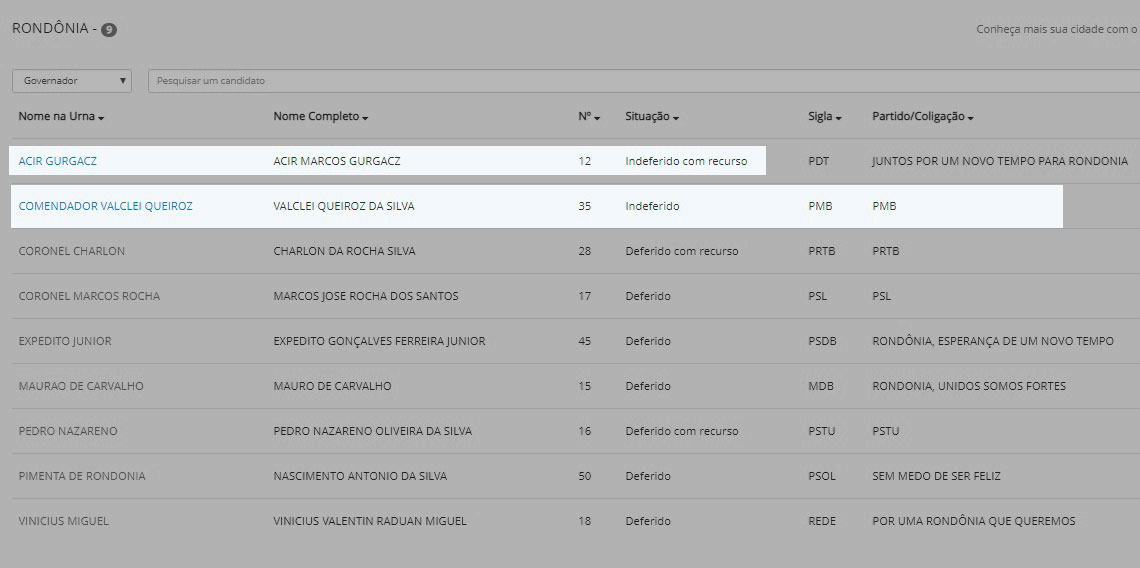This screenshot has height=568, width=1140.
Task: Click Deferido com recurso in Pedro Nazareno row
Action: (x=682, y=431)
